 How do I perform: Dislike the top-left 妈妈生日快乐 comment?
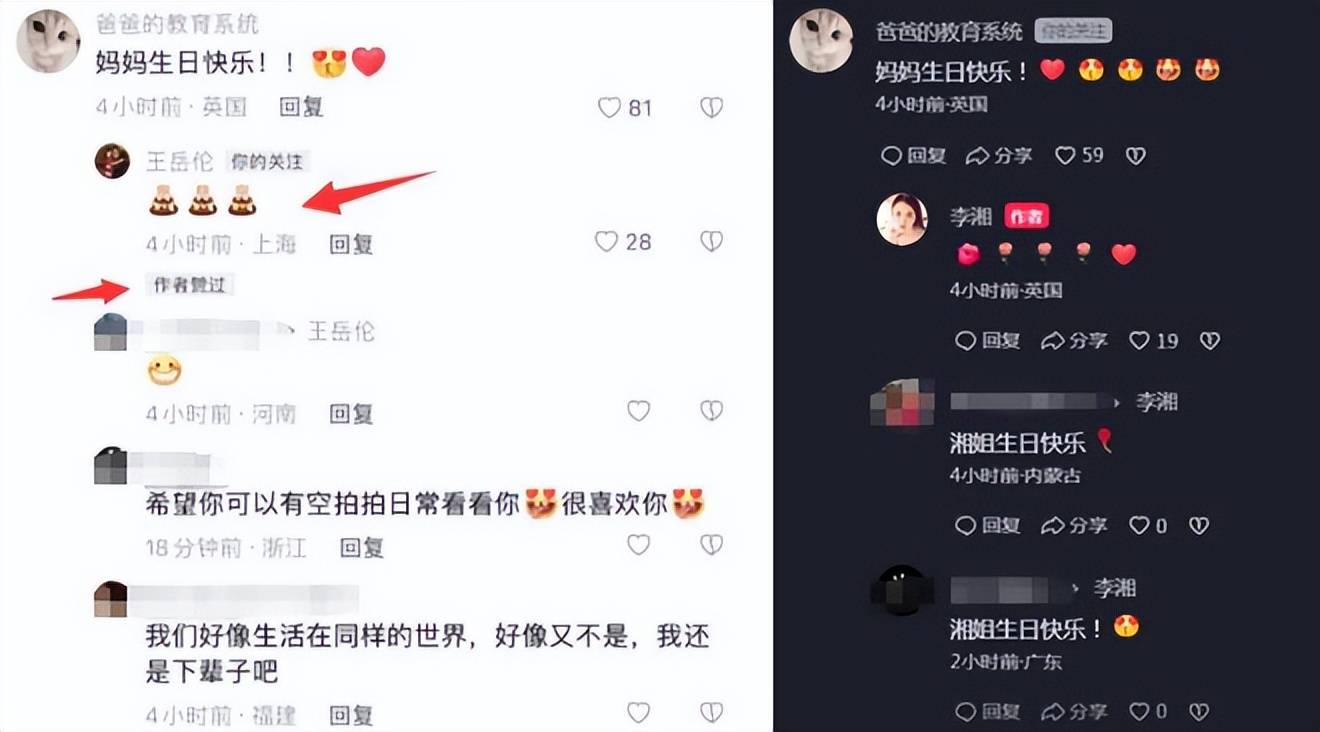[x=711, y=107]
